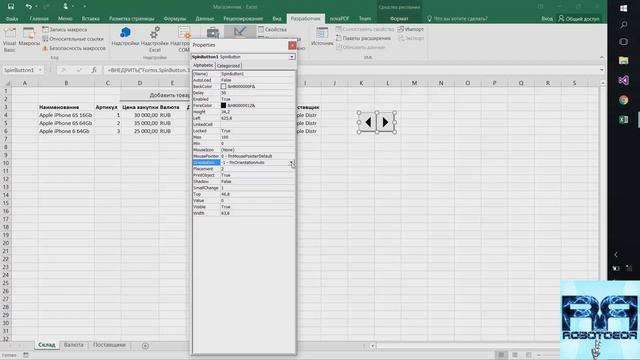Expand the formula bar

point(602,70)
